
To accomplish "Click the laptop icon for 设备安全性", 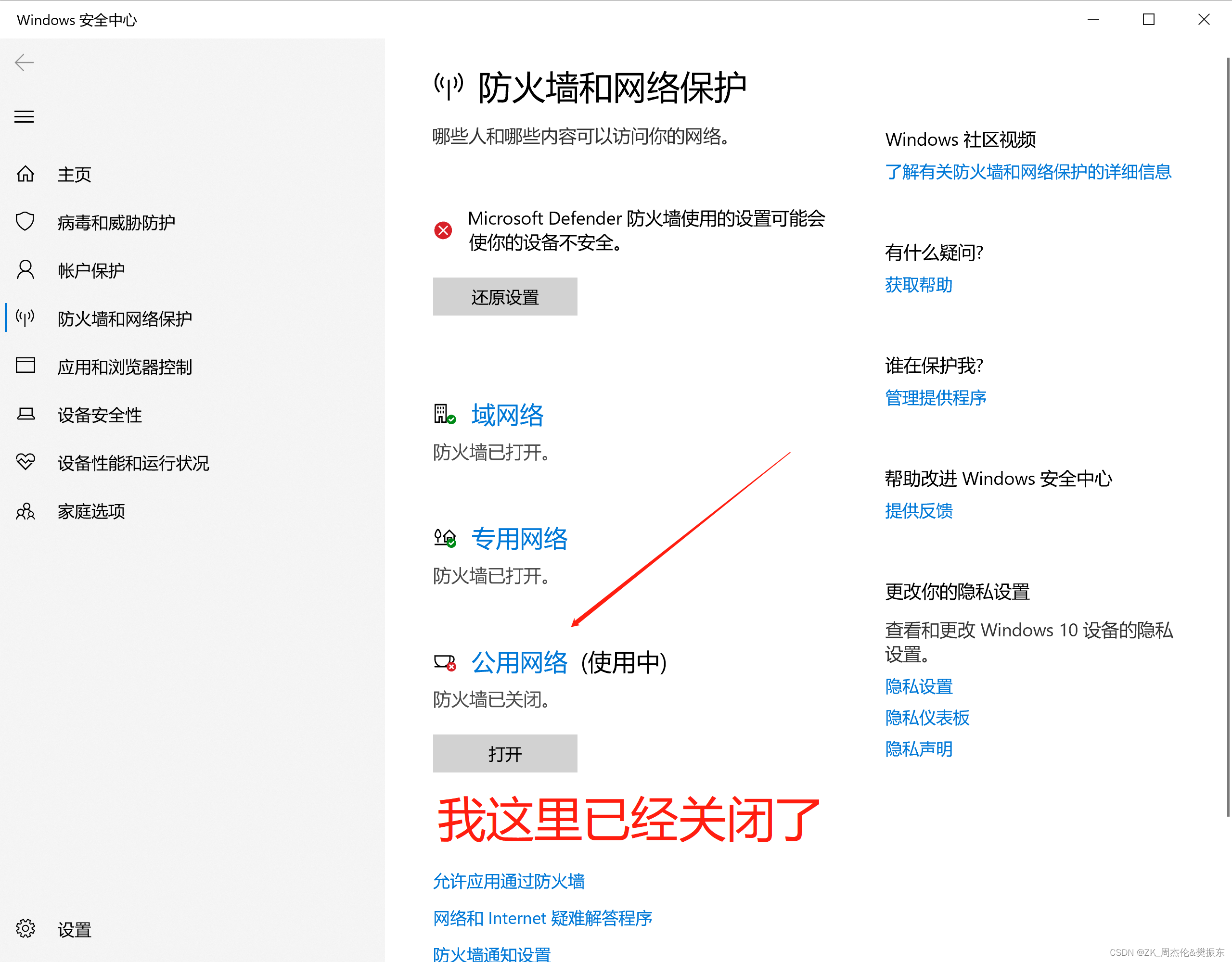I will (x=26, y=415).
